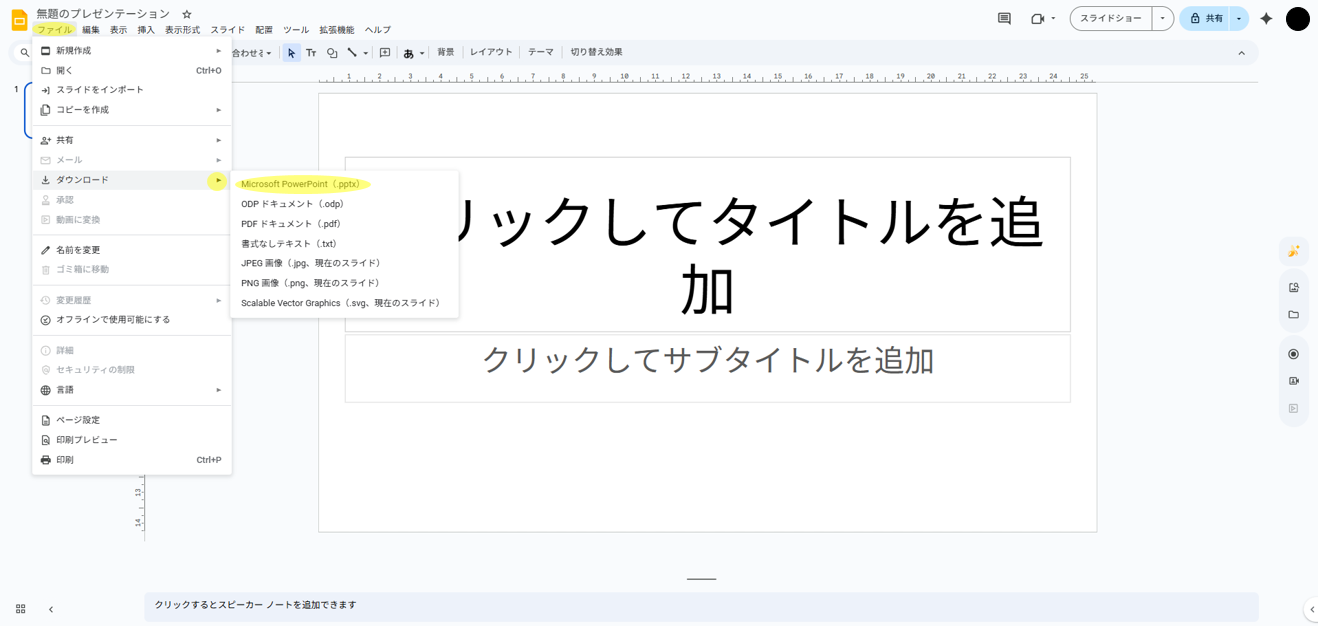Click the テーマ toolbar button
The height and width of the screenshot is (629, 1318).
[x=540, y=52]
